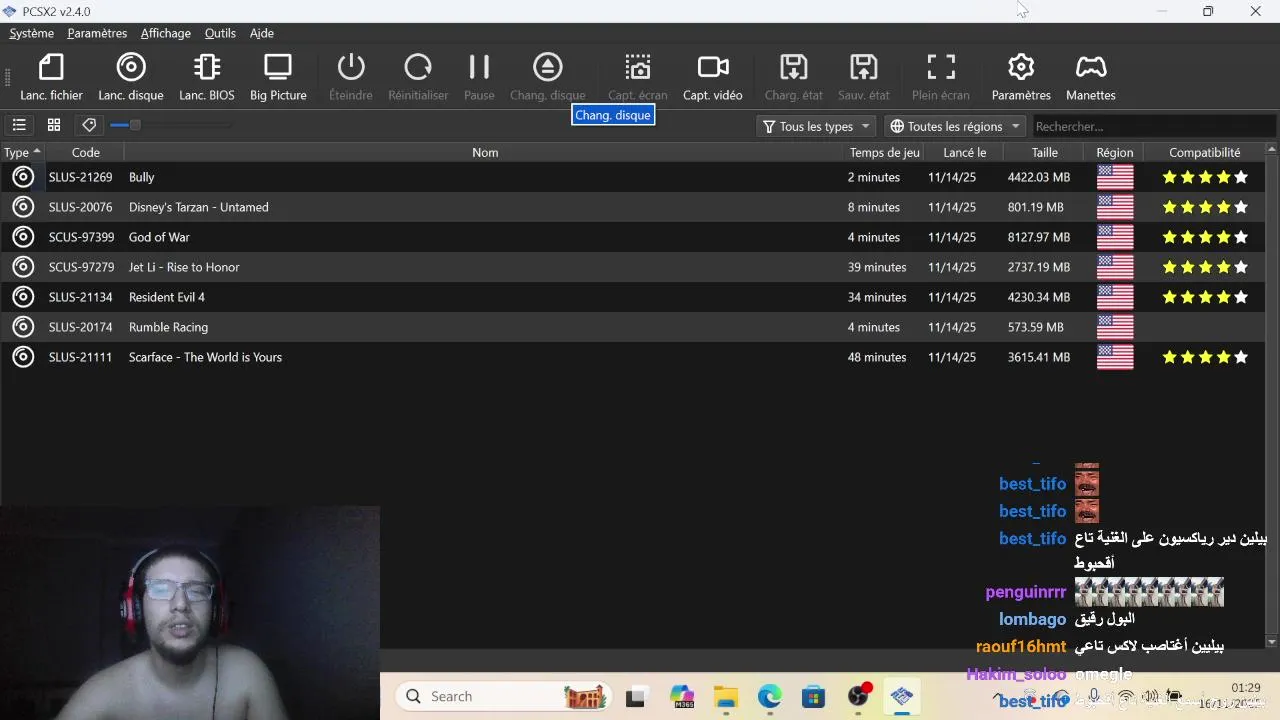The image size is (1280, 720).
Task: Click star rating of Scarface row
Action: click(x=1205, y=357)
